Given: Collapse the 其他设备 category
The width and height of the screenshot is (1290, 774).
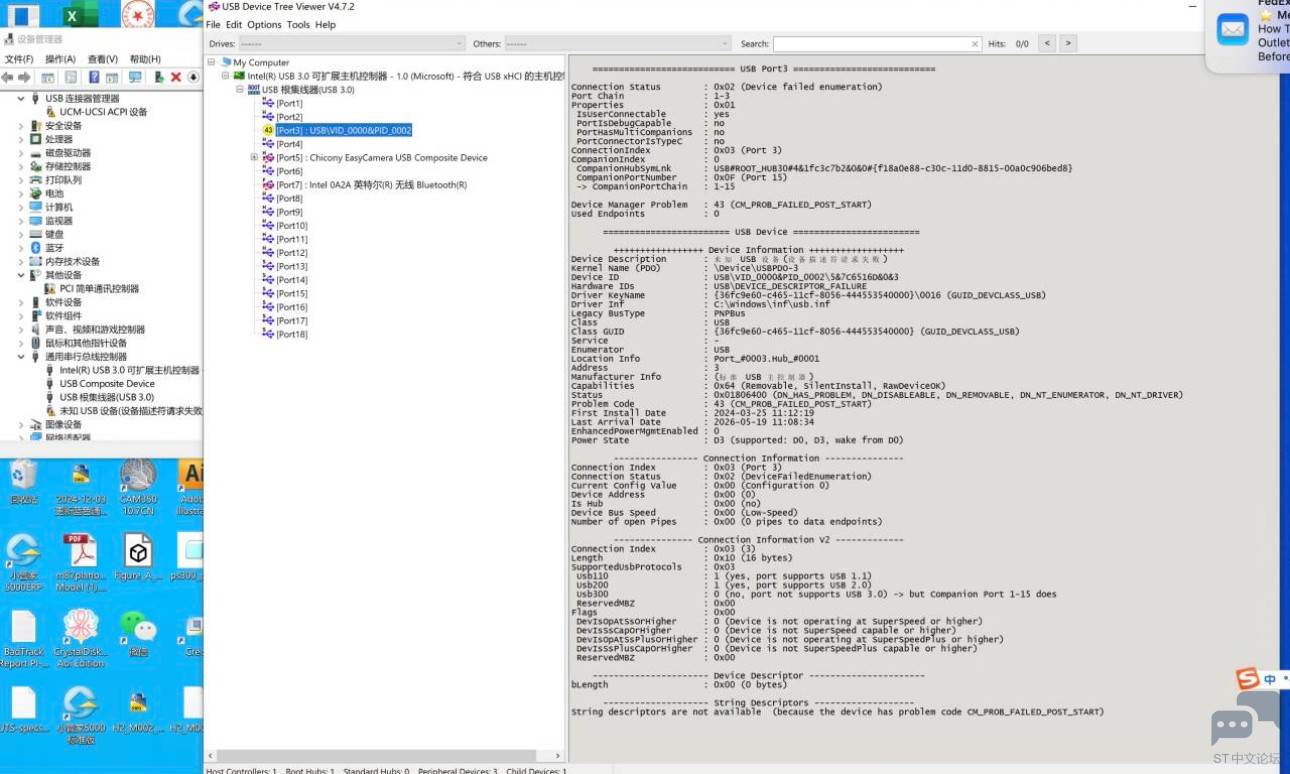Looking at the screenshot, I should tap(21, 275).
